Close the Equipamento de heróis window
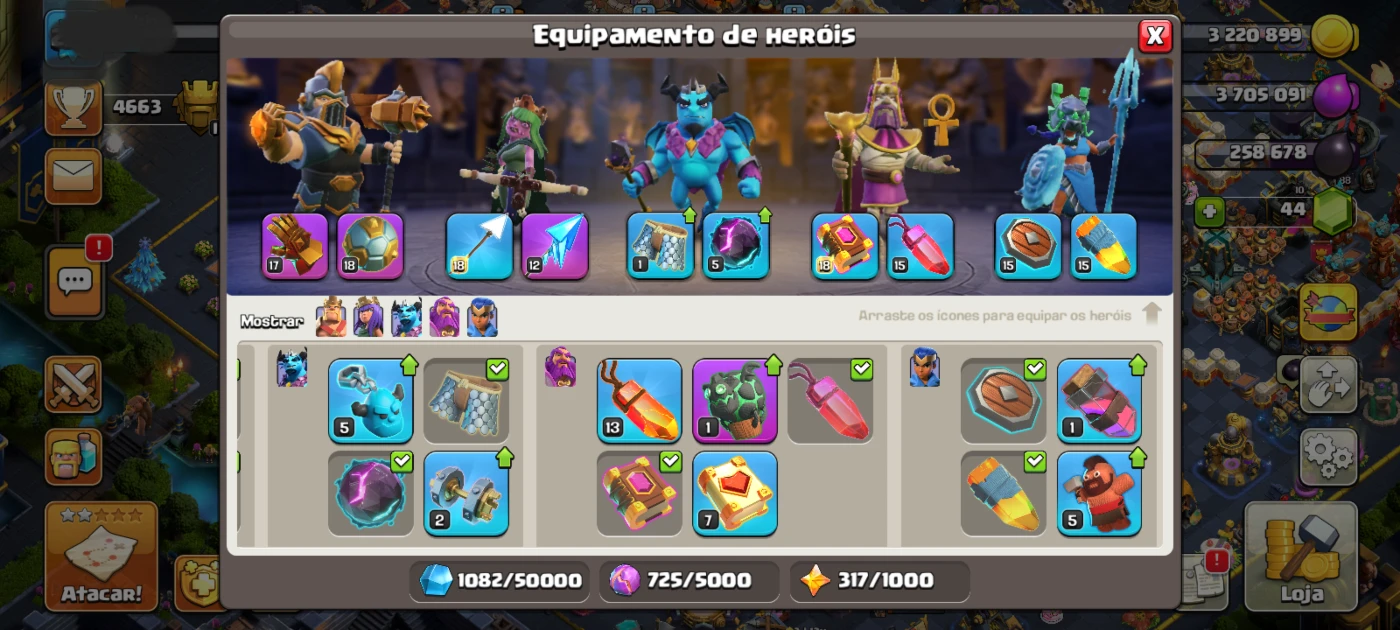Image resolution: width=1400 pixels, height=630 pixels. coord(1155,36)
